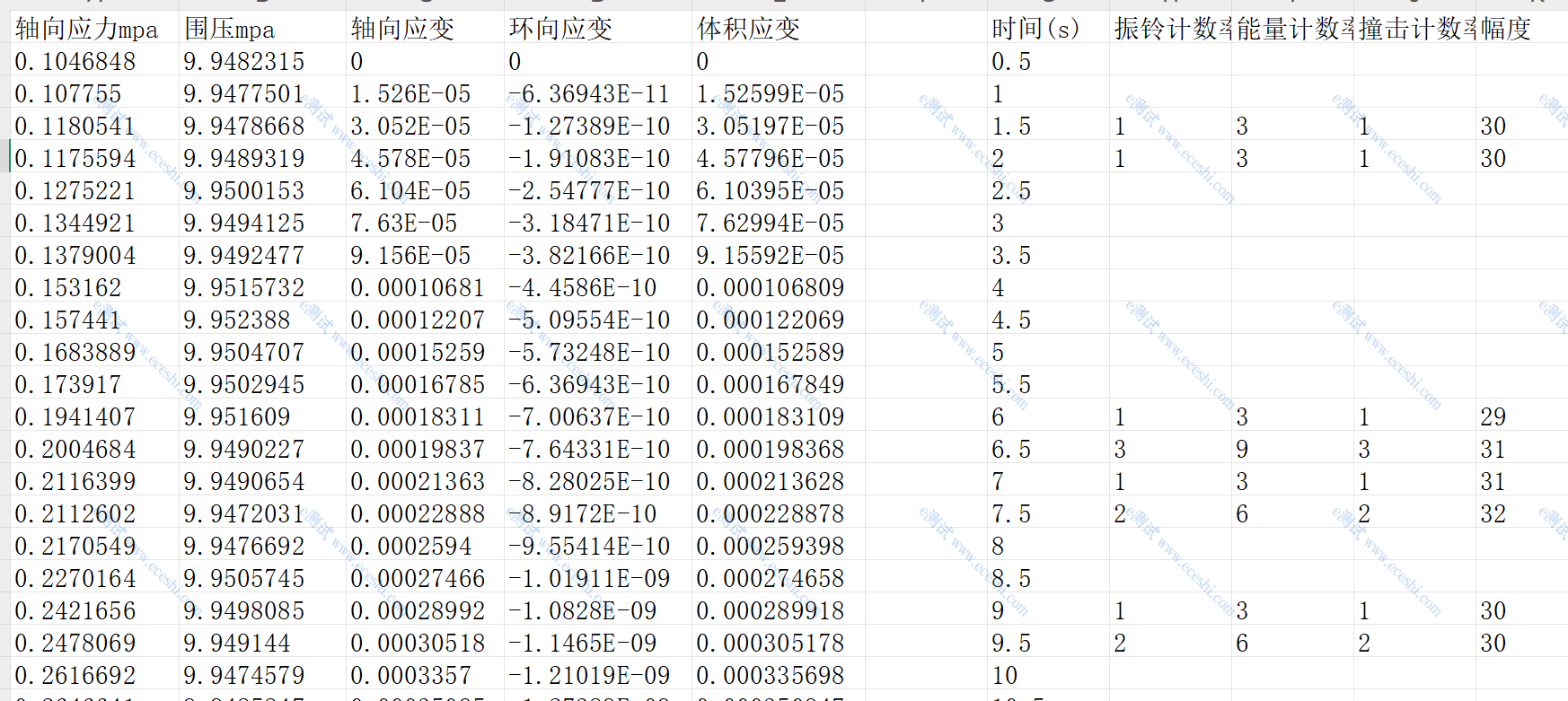This screenshot has height=701, width=1568.
Task: Select cell 4.578E-05
Action: click(x=425, y=157)
